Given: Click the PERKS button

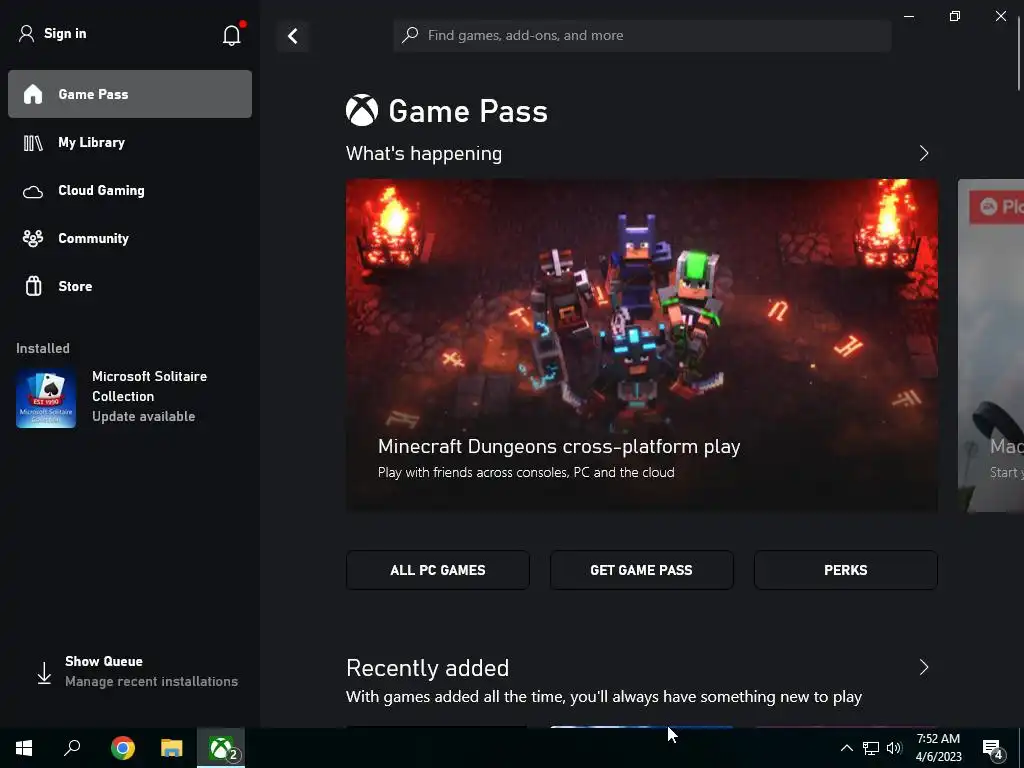Looking at the screenshot, I should tap(846, 570).
